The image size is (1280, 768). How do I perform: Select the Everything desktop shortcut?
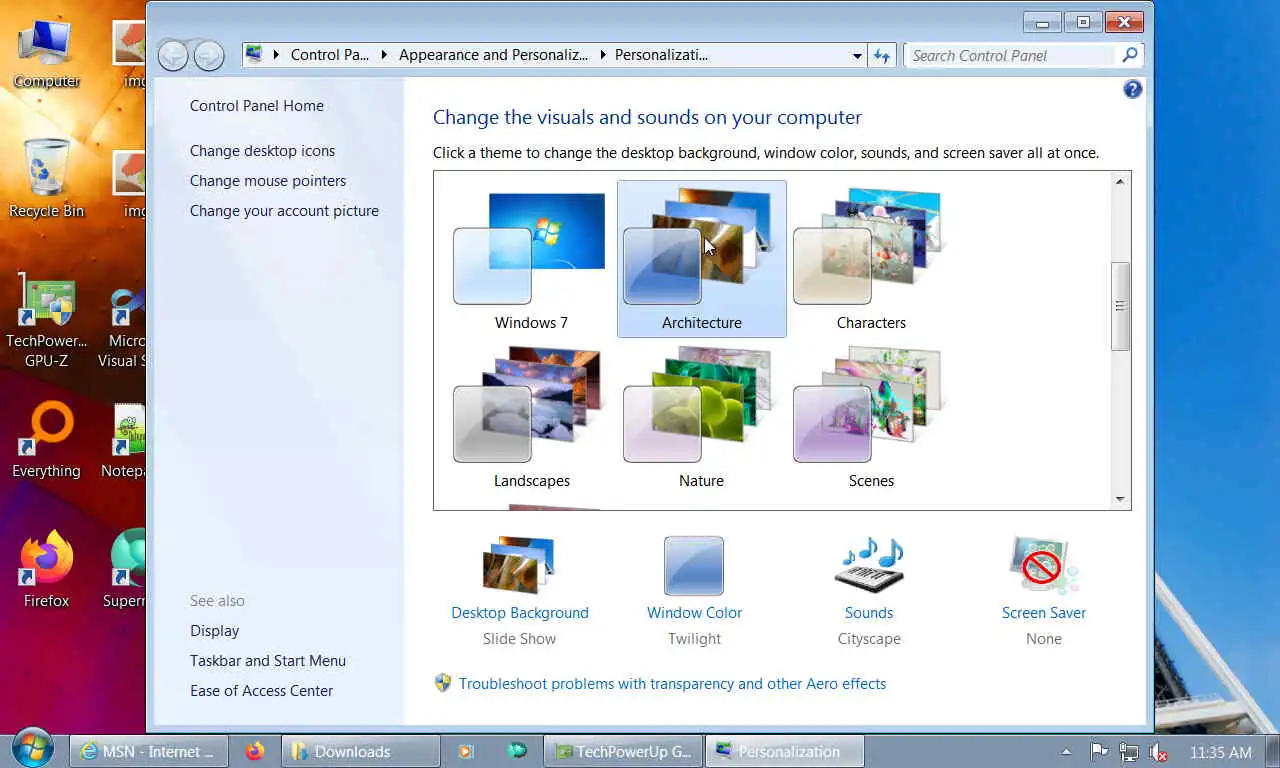46,440
